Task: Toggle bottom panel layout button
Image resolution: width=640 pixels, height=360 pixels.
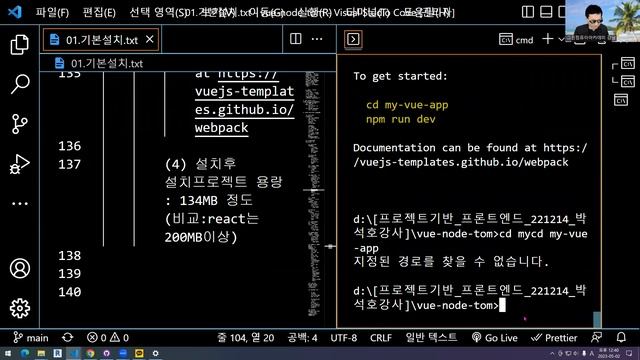Action: 546,12
